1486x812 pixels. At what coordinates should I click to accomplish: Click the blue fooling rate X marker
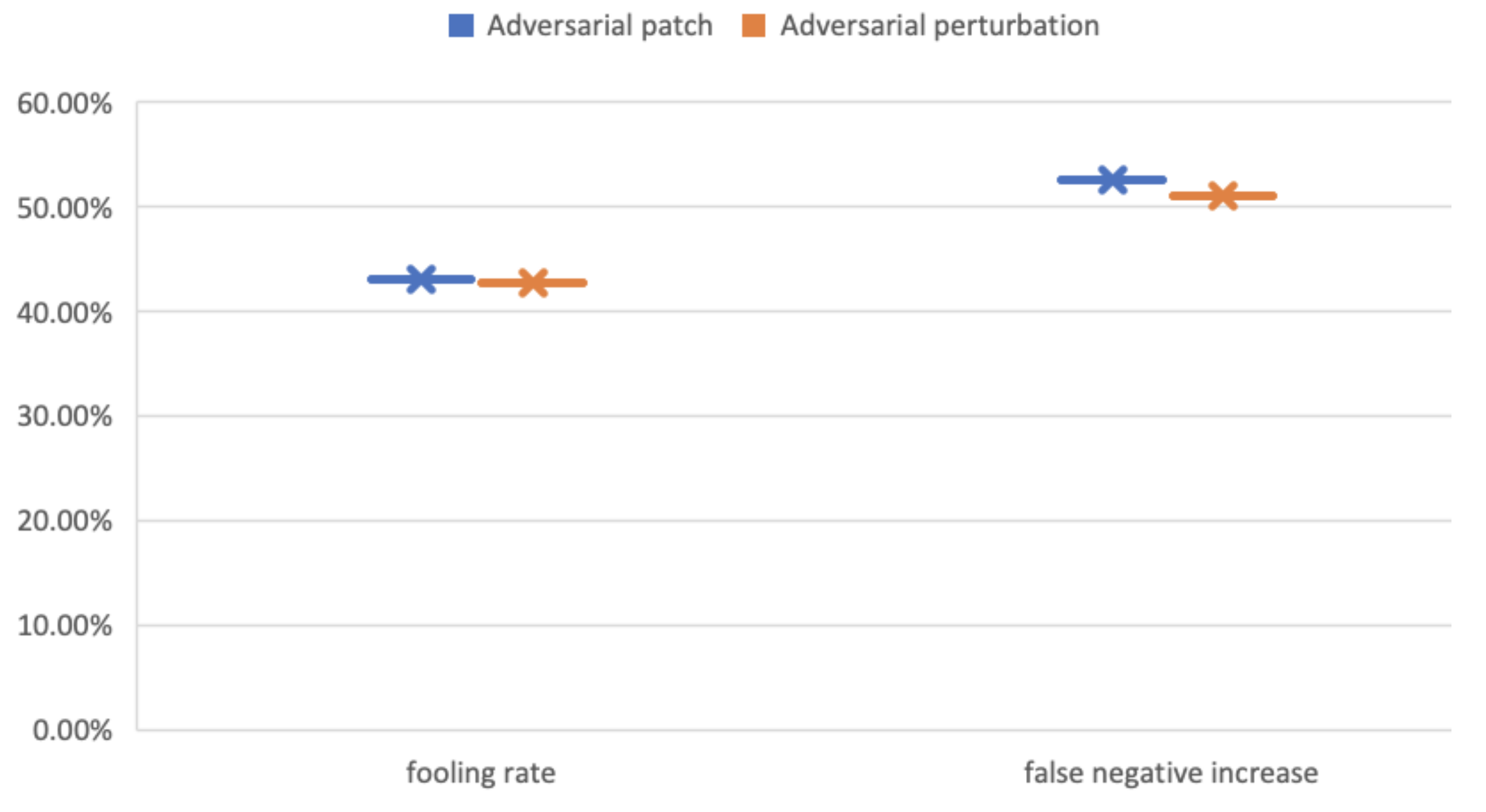(421, 279)
